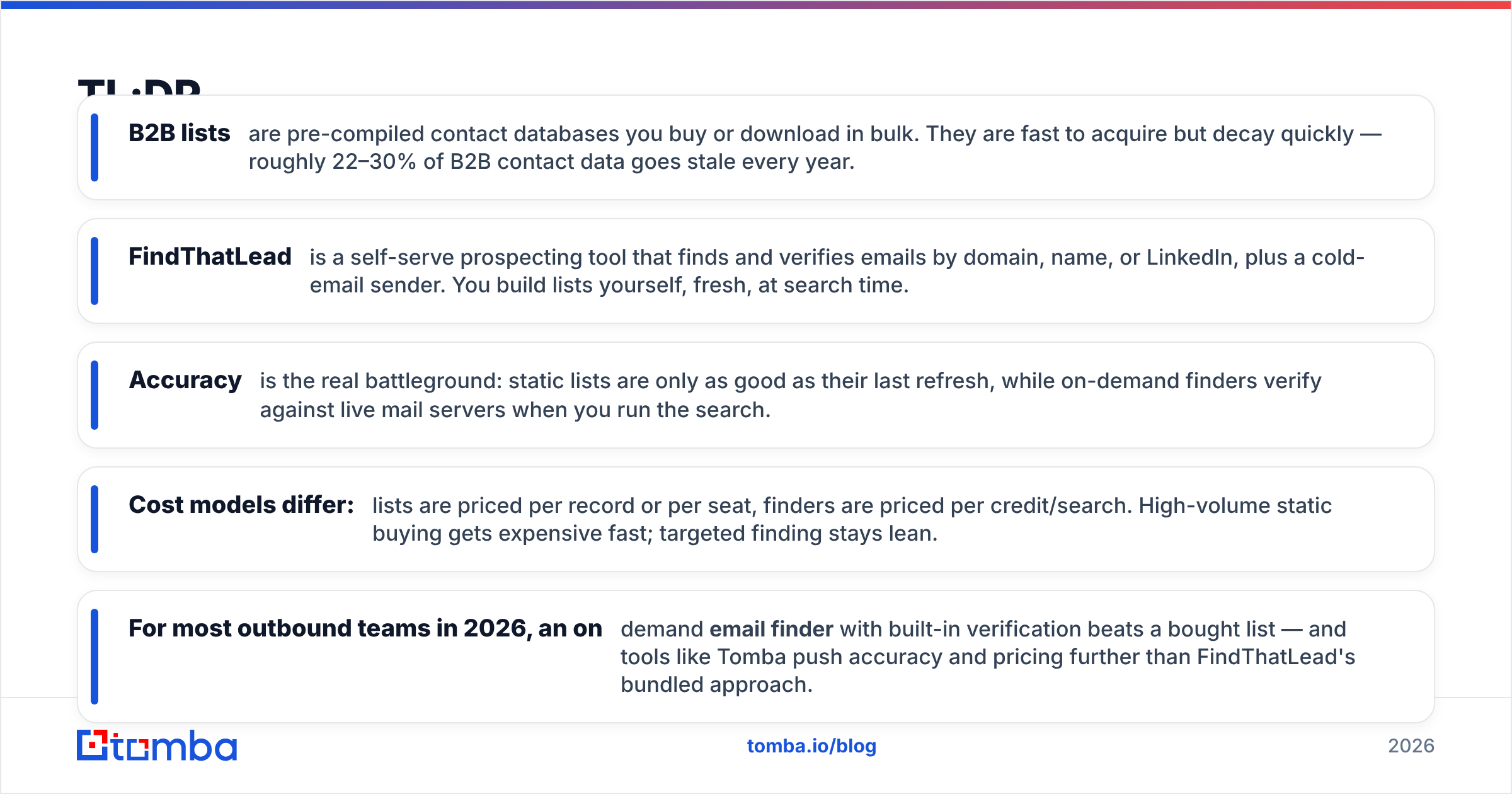Click the blue accent bar of the last card
1512x794 pixels.
(x=94, y=657)
